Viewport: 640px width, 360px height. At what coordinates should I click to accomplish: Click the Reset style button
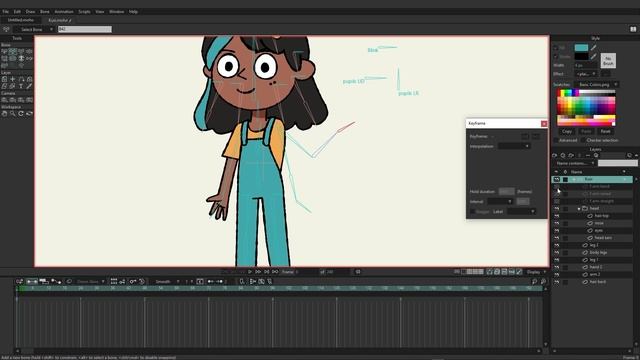[x=605, y=131]
